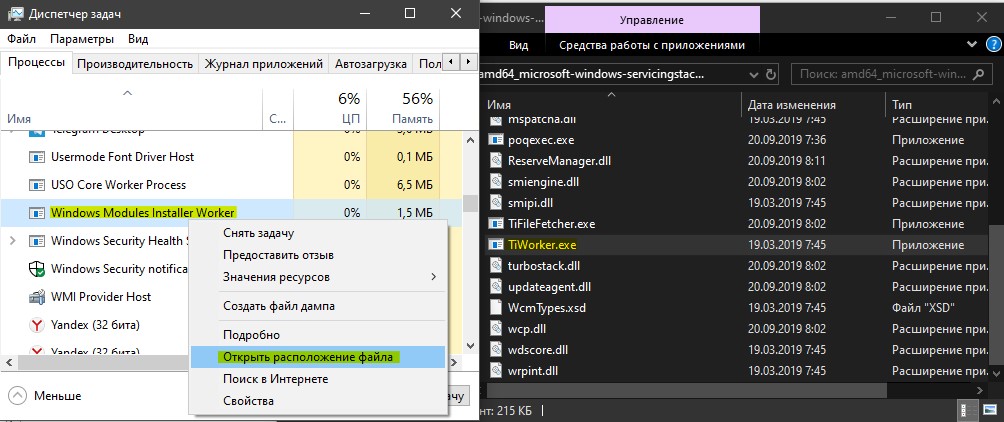Click the poqexec.exe file icon
This screenshot has width=1004, height=422.
click(496, 140)
